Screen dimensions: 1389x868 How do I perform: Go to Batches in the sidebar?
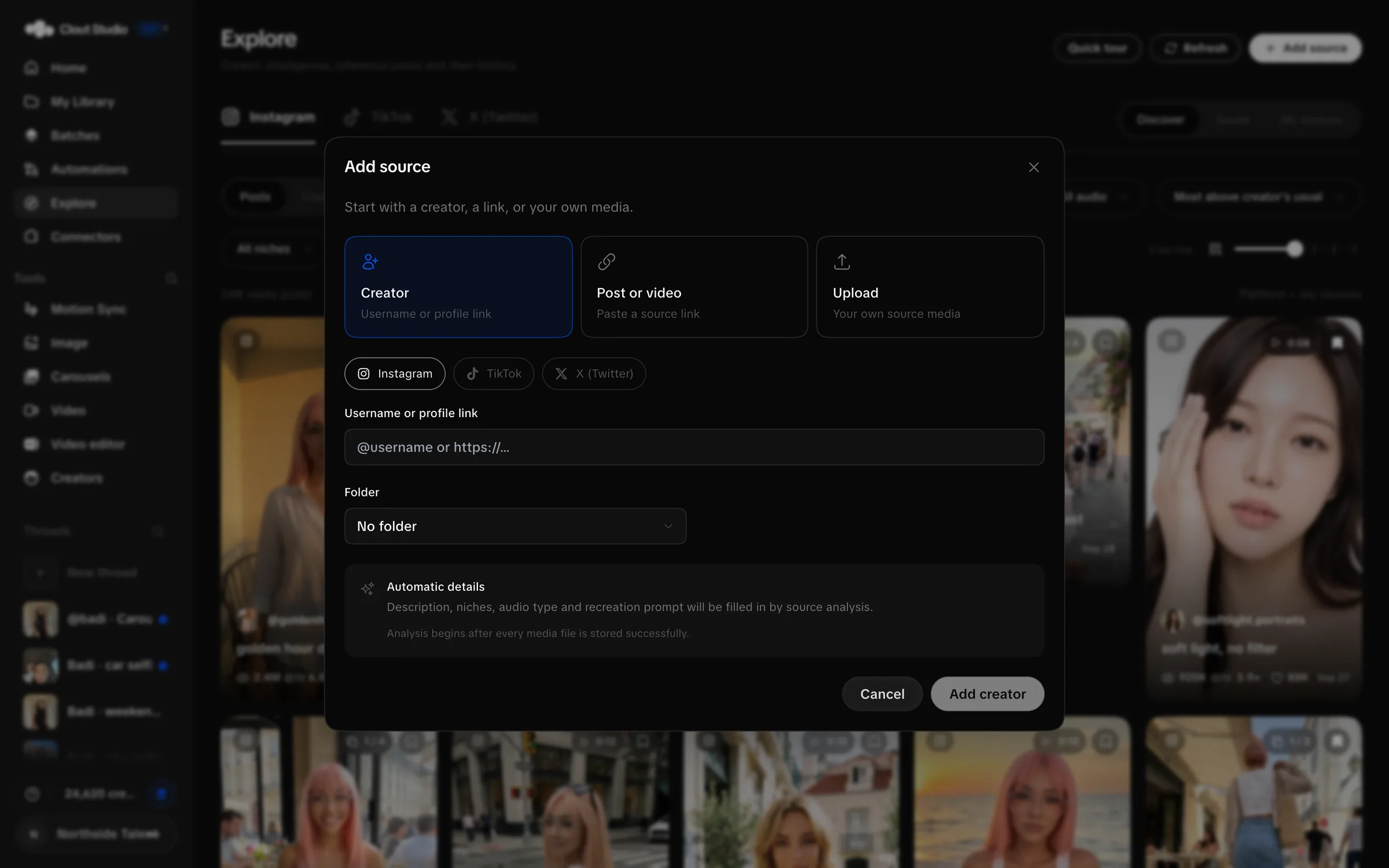click(x=95, y=135)
